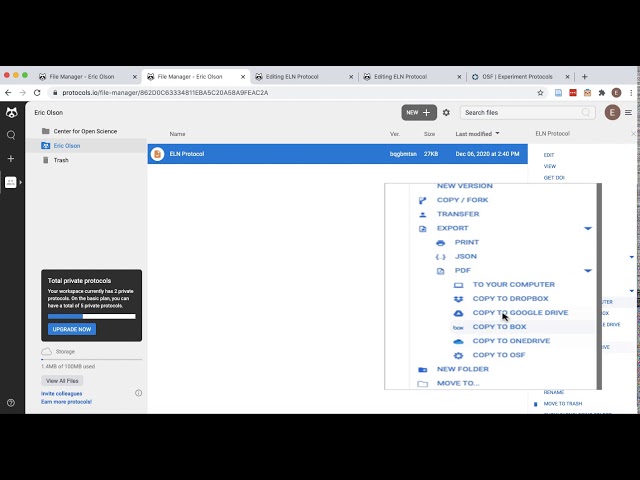
Task: Click the NEW + button
Action: [419, 113]
